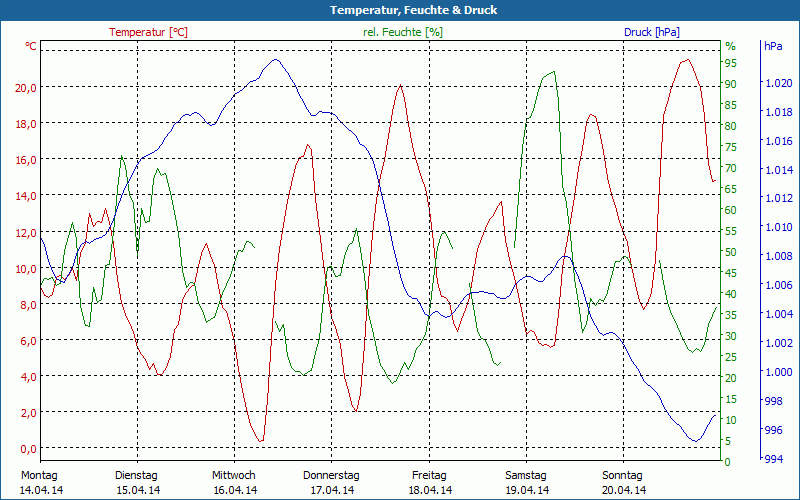This screenshot has height=500, width=800.
Task: Select the "Montag 14.04.14" date label
Action: tap(40, 482)
